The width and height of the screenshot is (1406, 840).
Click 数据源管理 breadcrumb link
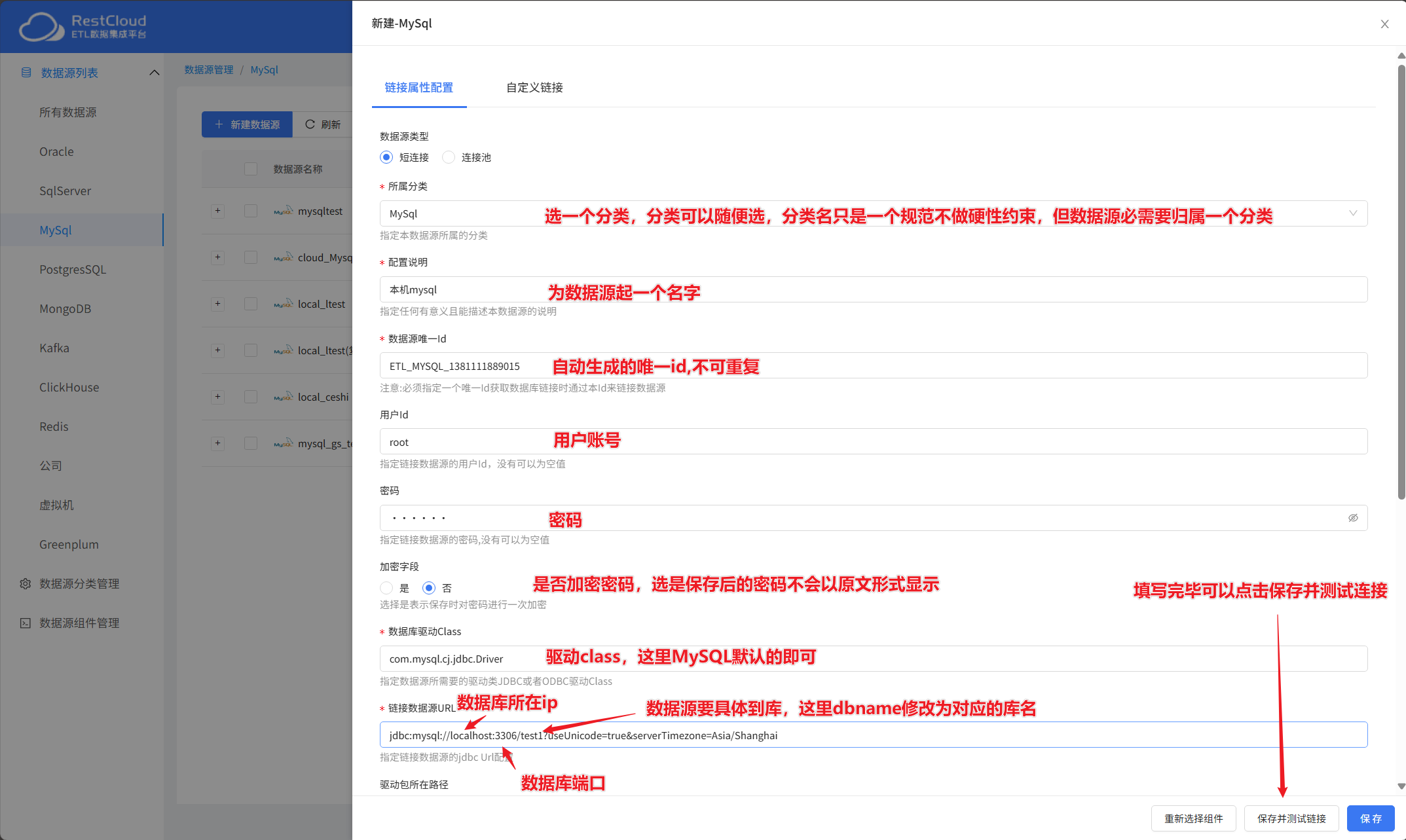pyautogui.click(x=209, y=69)
